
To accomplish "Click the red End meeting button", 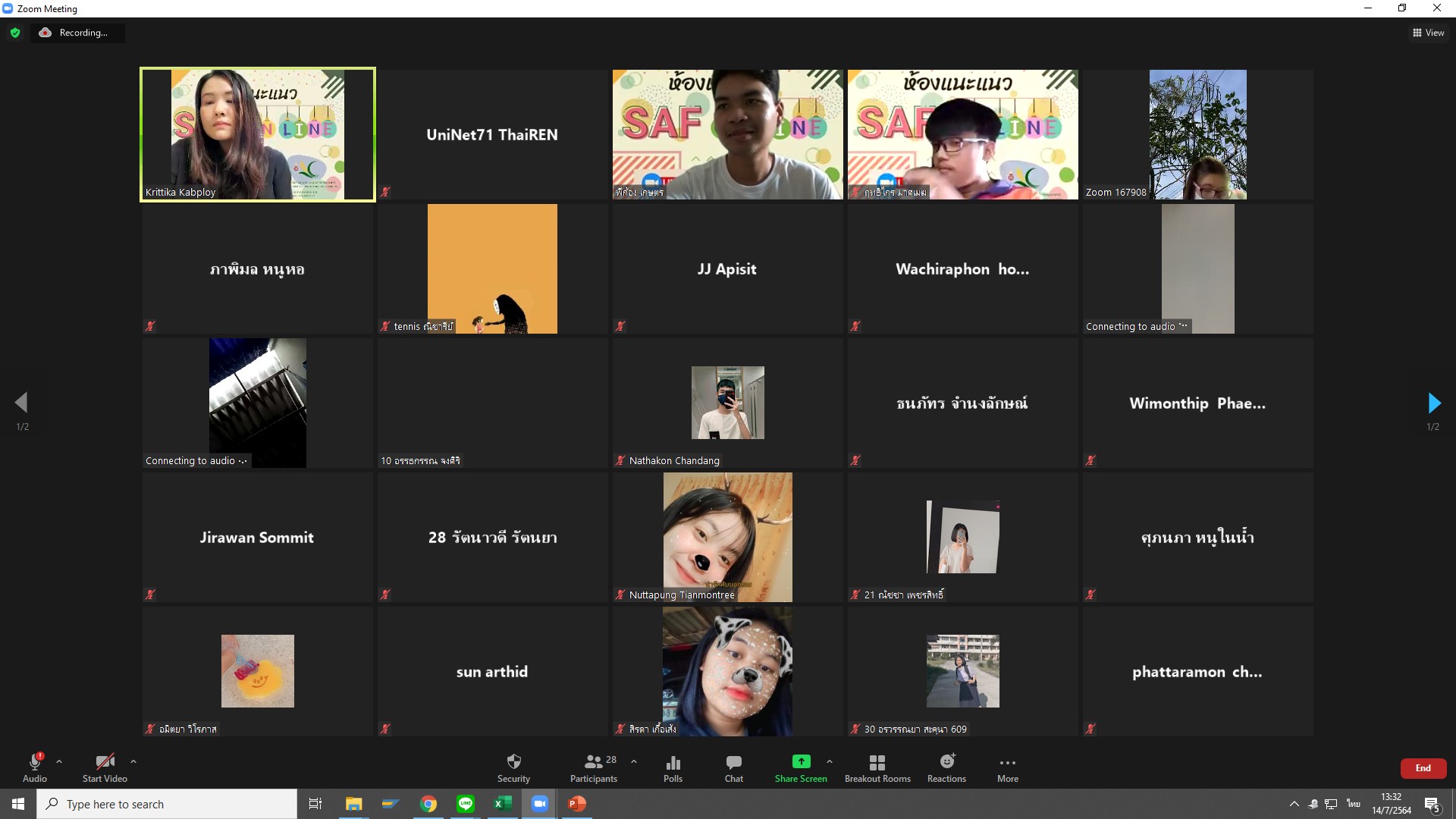I will pyautogui.click(x=1423, y=768).
